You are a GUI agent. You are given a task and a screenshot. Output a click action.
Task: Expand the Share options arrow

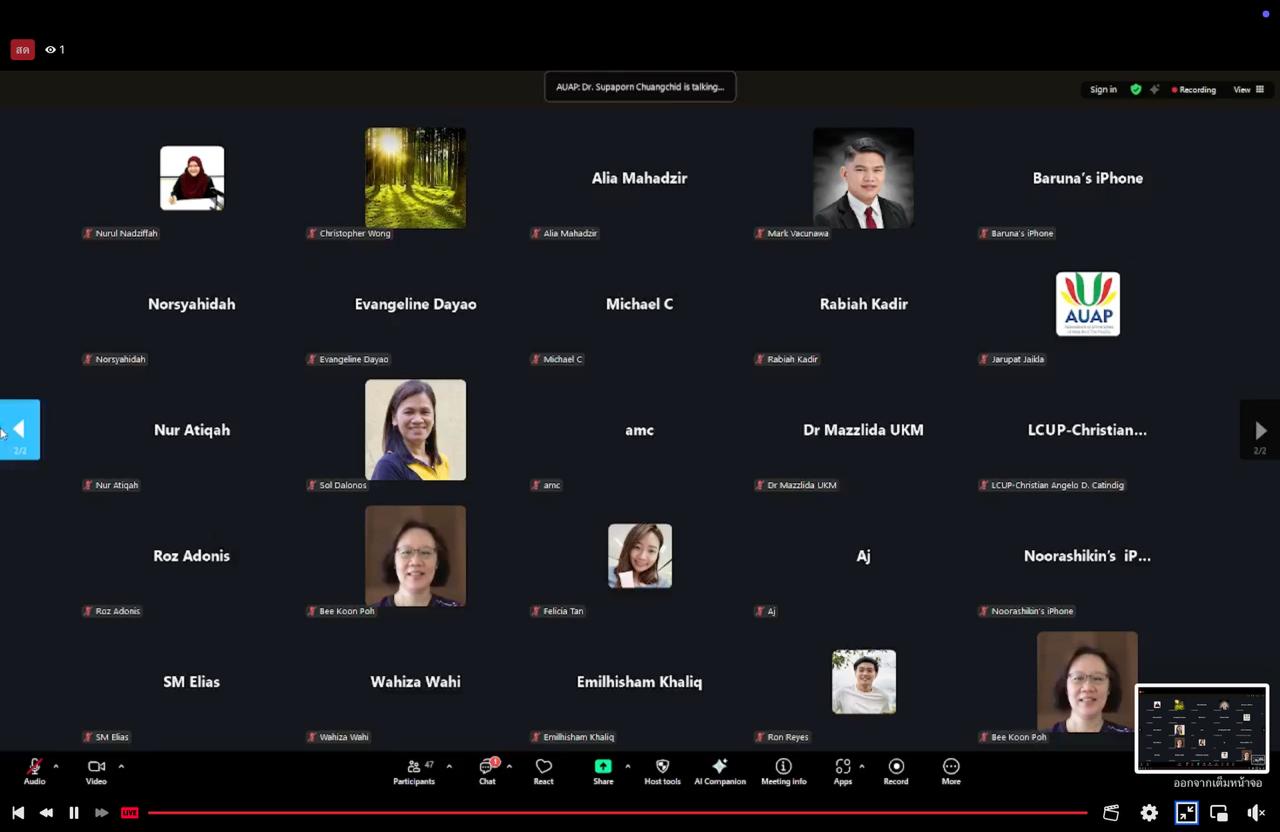628,767
